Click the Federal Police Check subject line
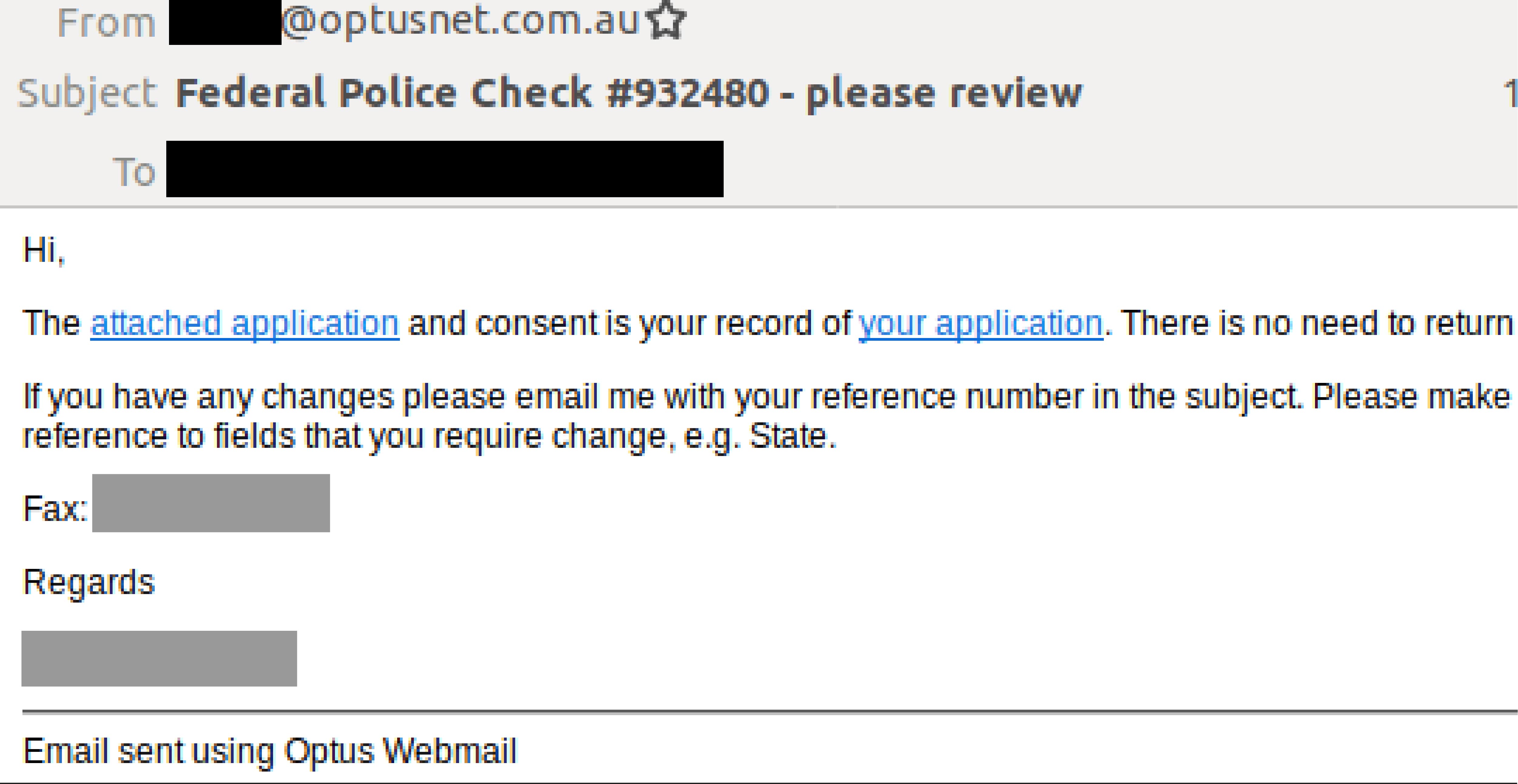The width and height of the screenshot is (1518, 784). 629,93
